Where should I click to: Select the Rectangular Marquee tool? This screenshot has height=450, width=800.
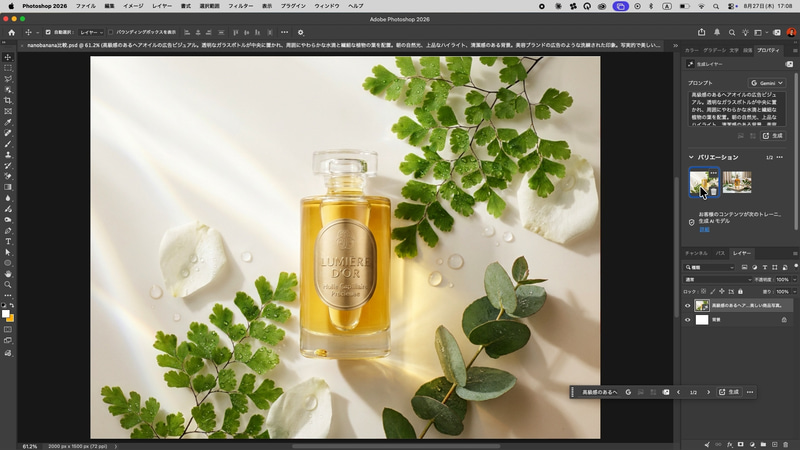(x=8, y=68)
